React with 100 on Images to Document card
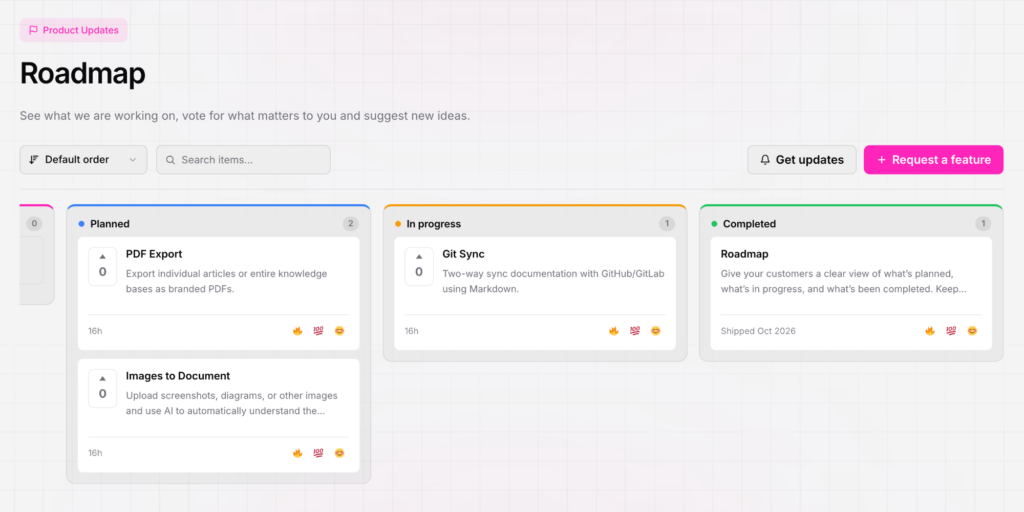Viewport: 1024px width, 512px height. point(318,453)
